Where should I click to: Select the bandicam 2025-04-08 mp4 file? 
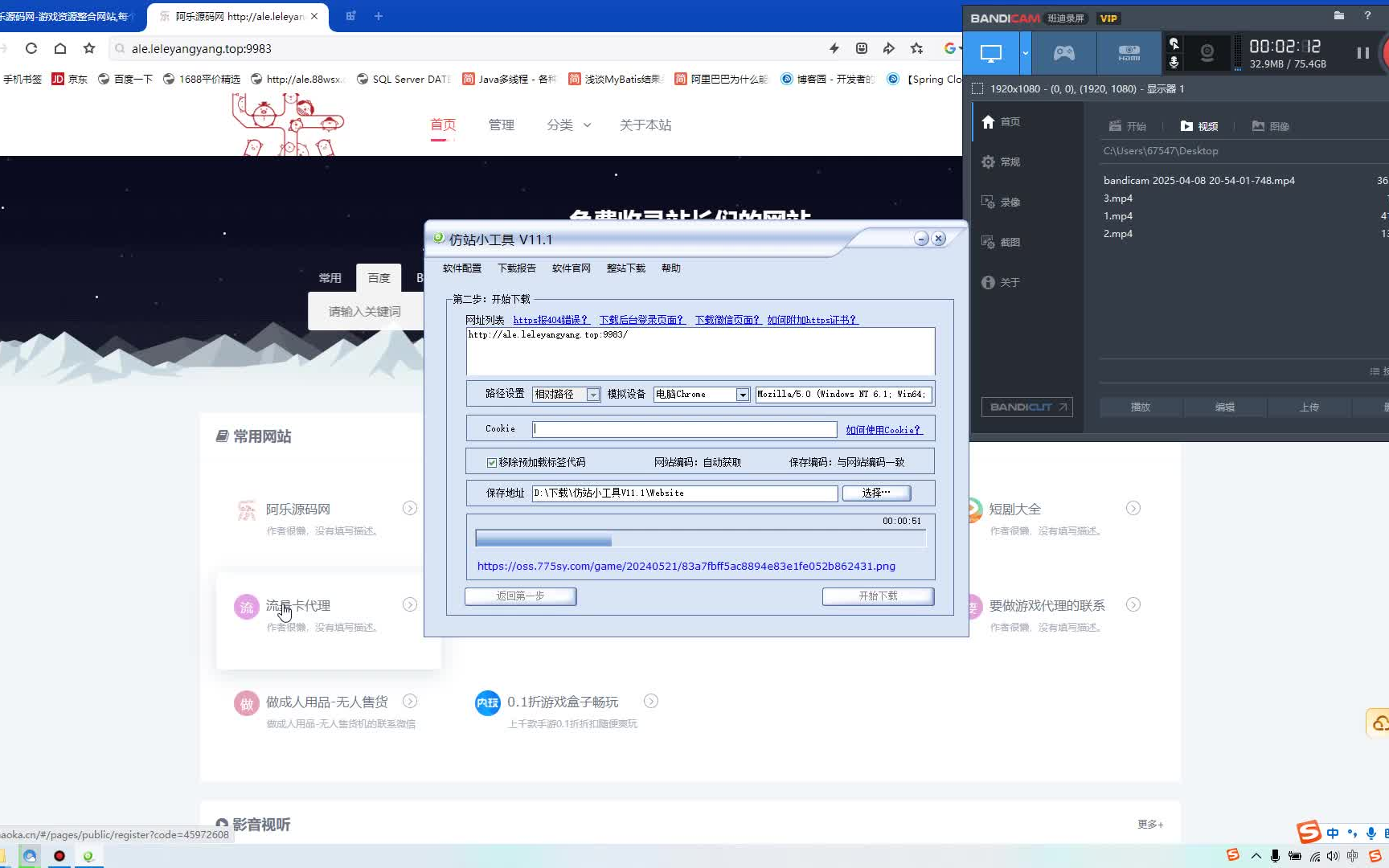1198,181
